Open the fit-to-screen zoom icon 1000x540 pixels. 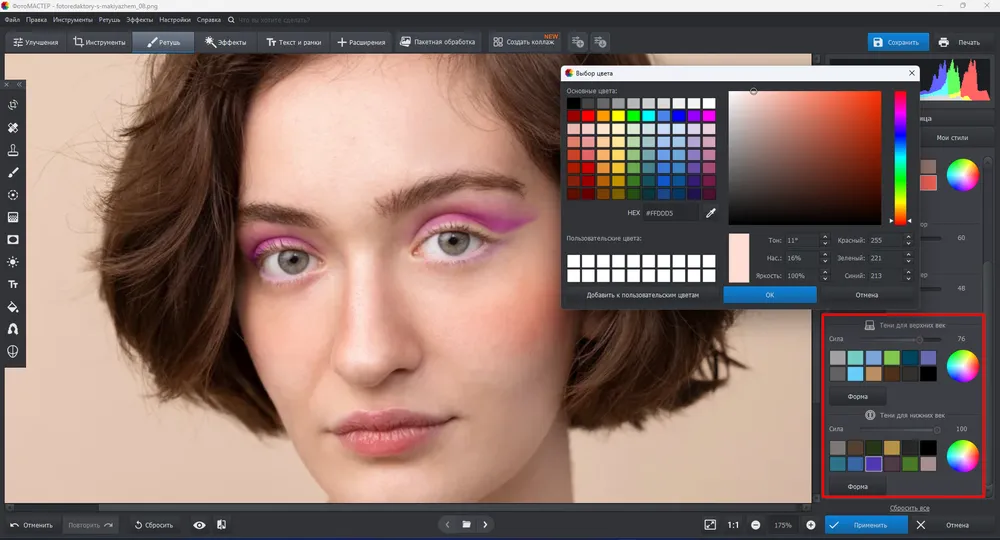tap(710, 525)
